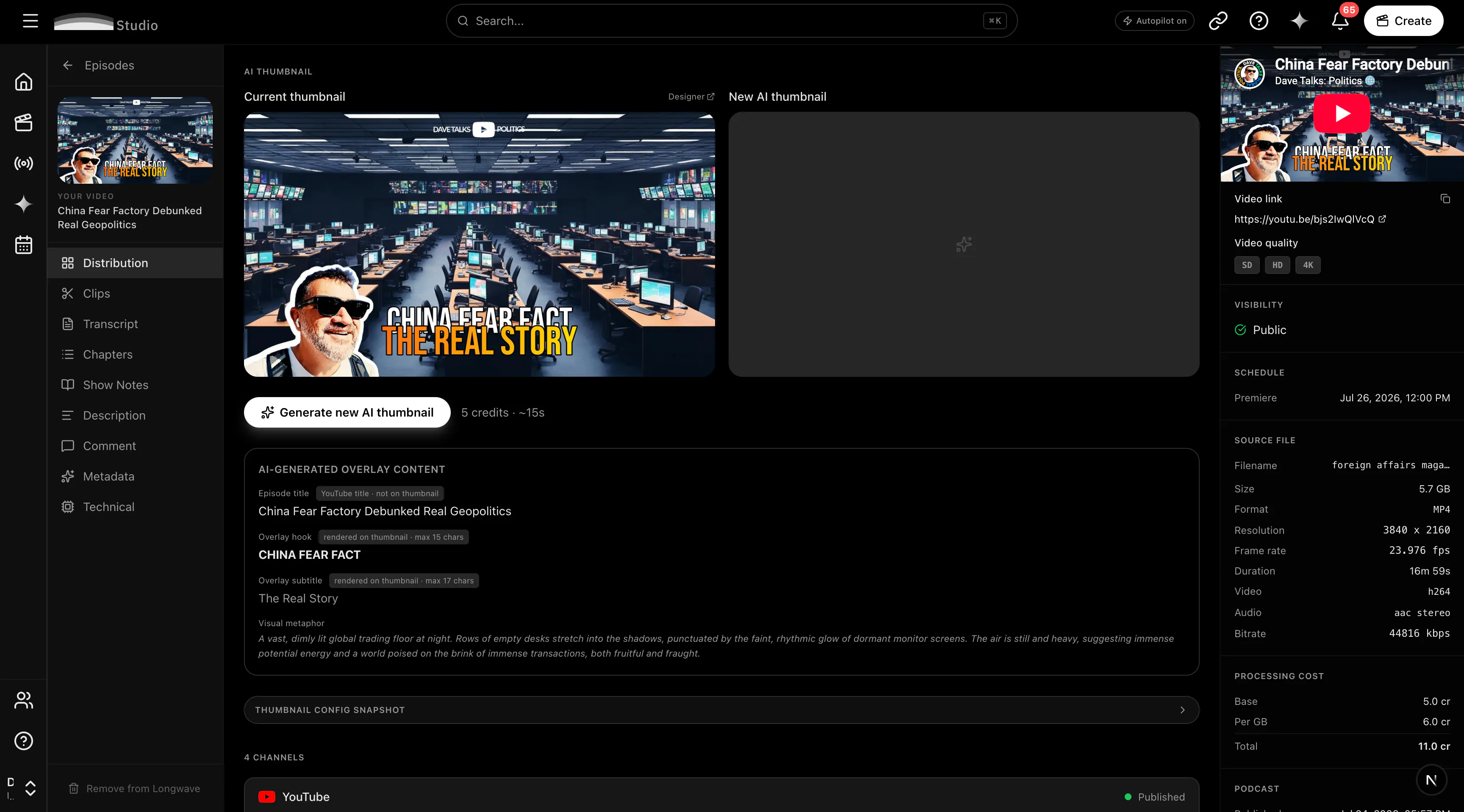
Task: Click the Premiere date Jul 26, 2026
Action: (x=1395, y=398)
